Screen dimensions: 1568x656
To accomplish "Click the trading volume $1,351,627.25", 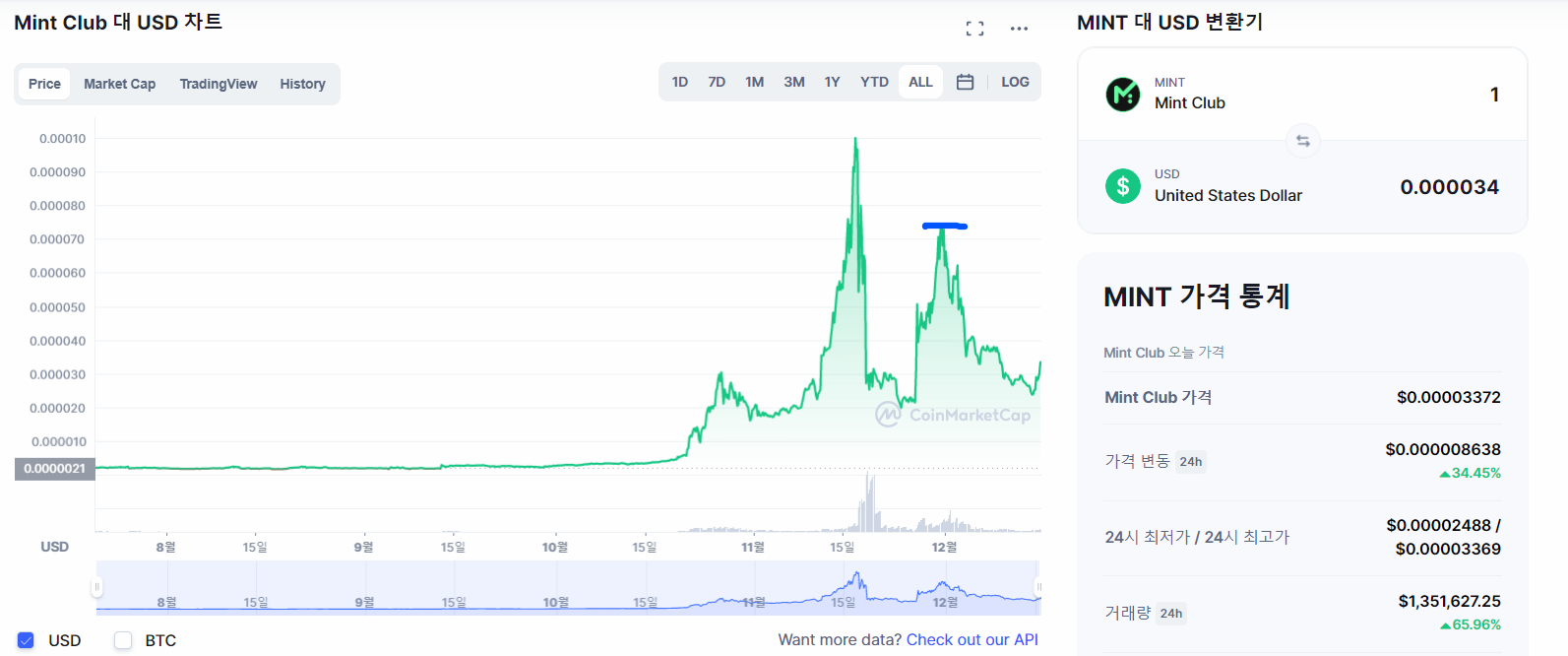I will [1449, 601].
